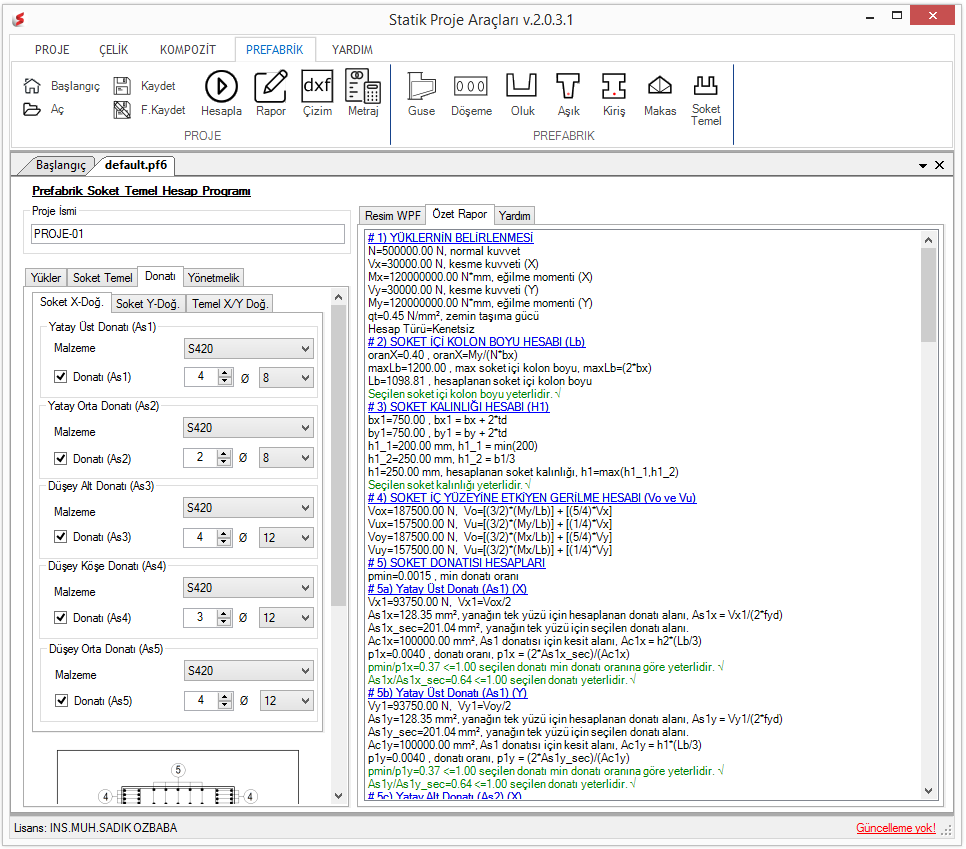Open the KOMPOZİT ribbon tab
966x849 pixels.
[188, 50]
